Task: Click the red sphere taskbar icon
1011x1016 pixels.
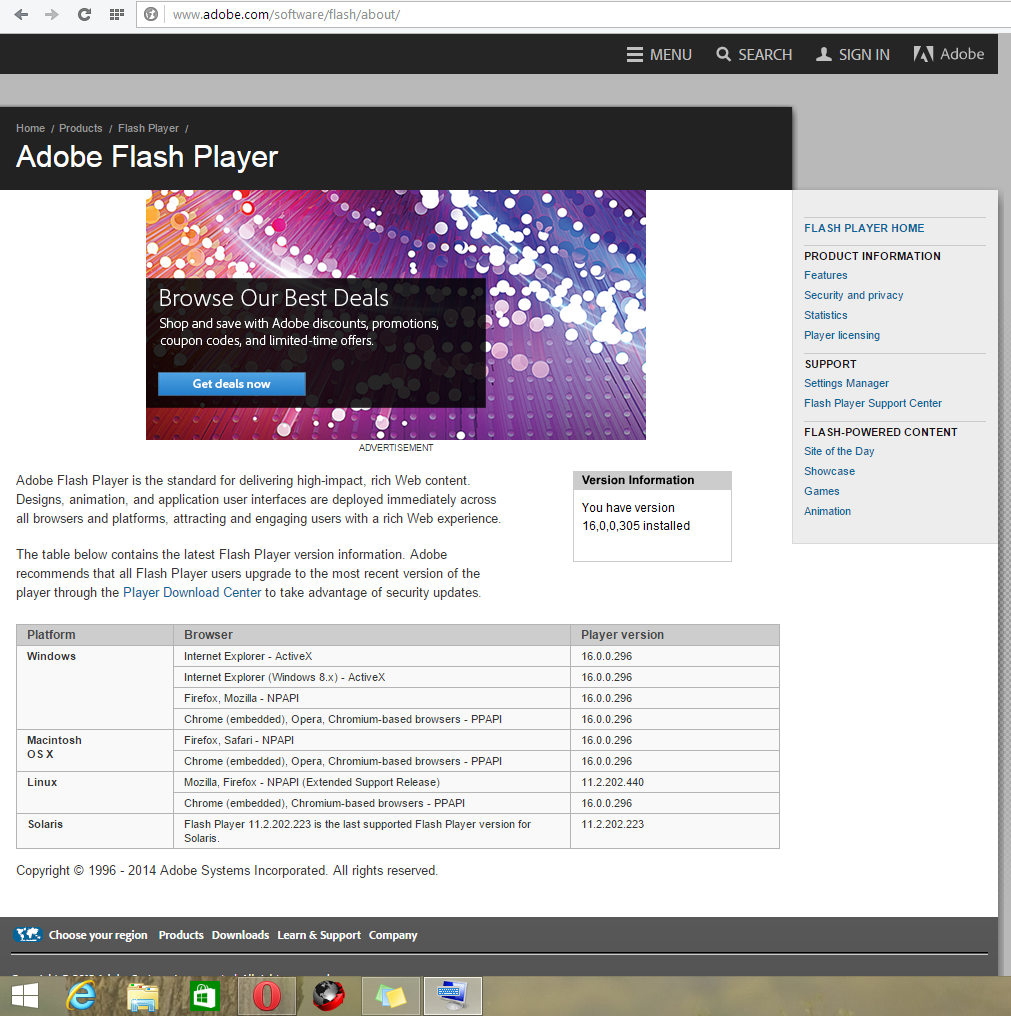Action: [328, 996]
